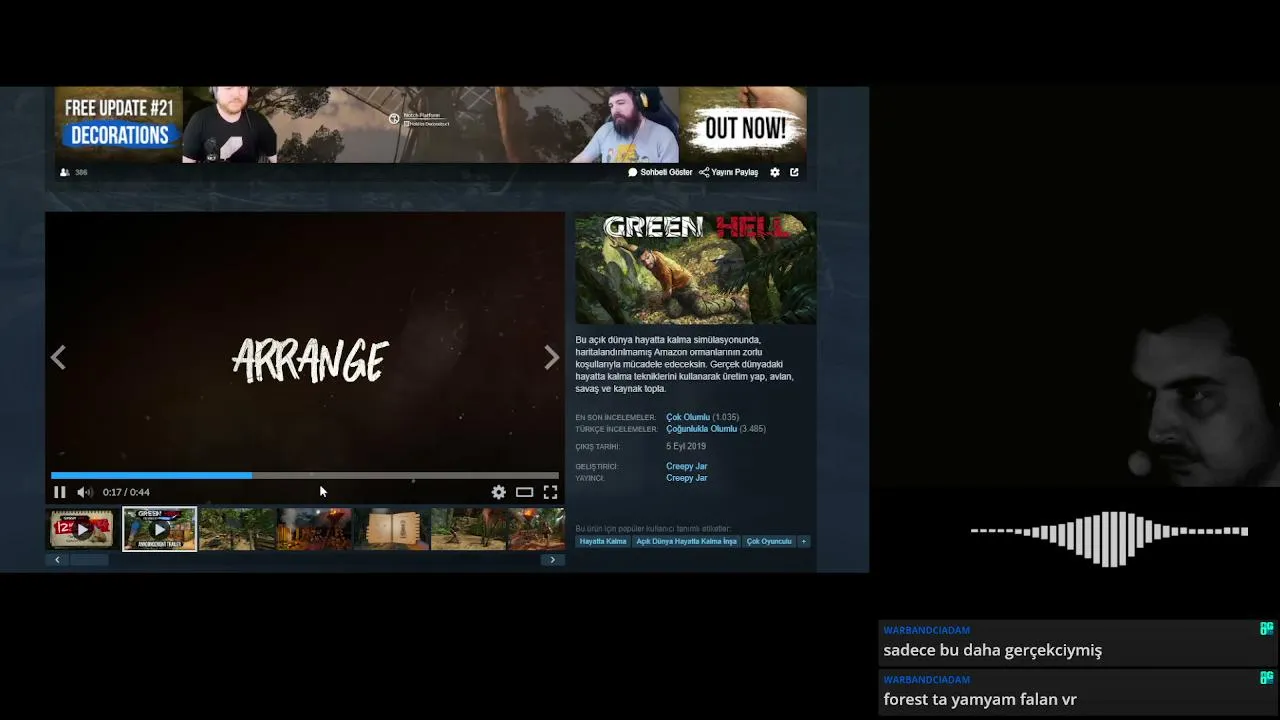
Task: Click the thumbnail strip scrollbar handle
Action: pyautogui.click(x=89, y=560)
